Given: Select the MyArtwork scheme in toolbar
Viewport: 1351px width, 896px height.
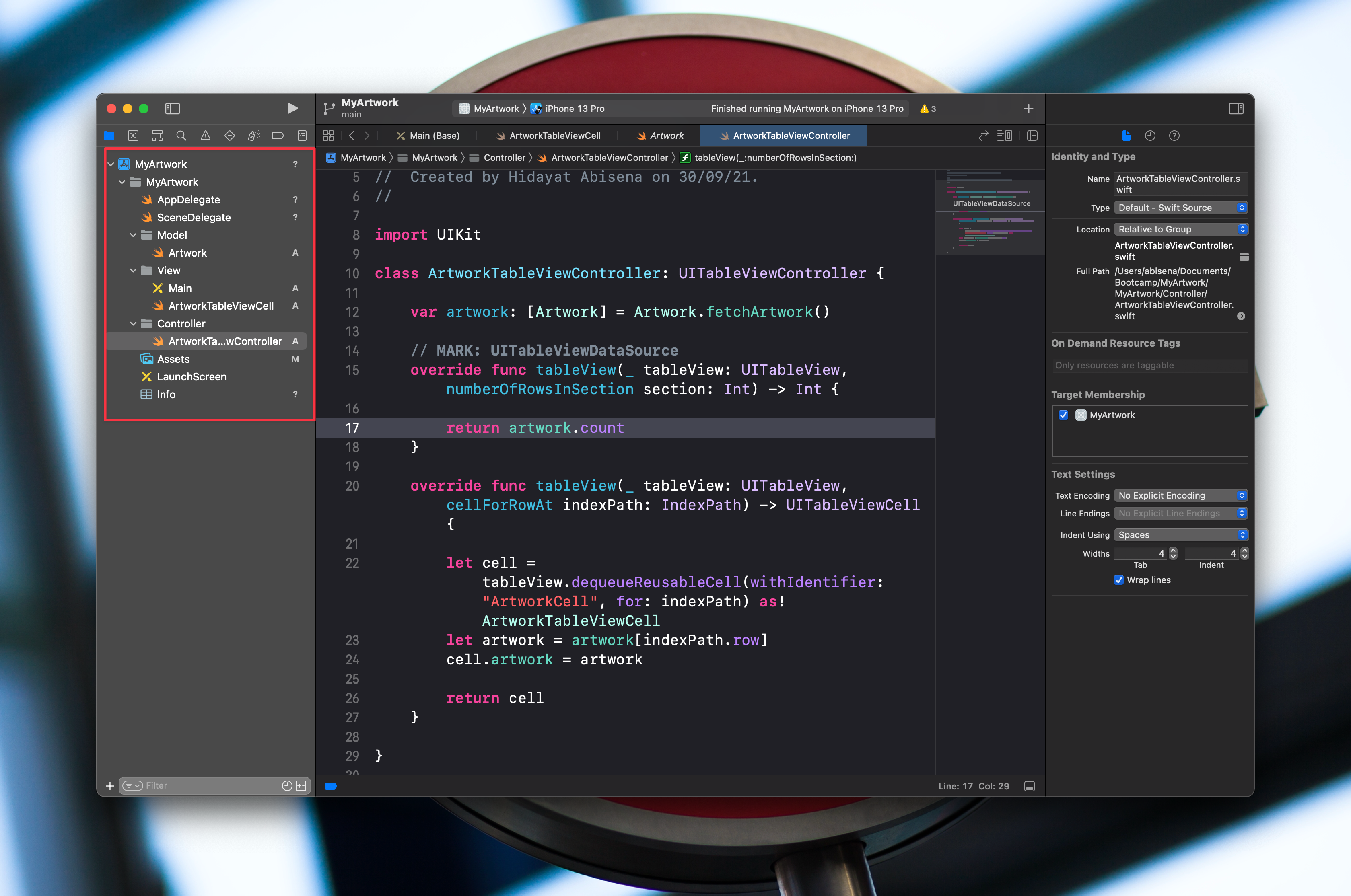Looking at the screenshot, I should (x=489, y=109).
